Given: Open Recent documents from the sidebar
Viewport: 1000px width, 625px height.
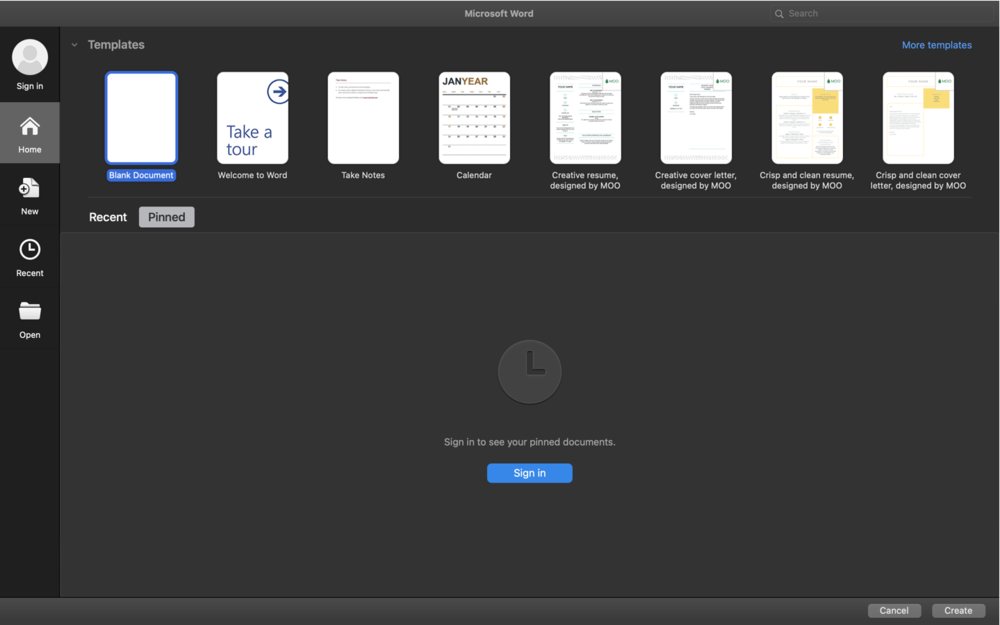Looking at the screenshot, I should pyautogui.click(x=29, y=255).
